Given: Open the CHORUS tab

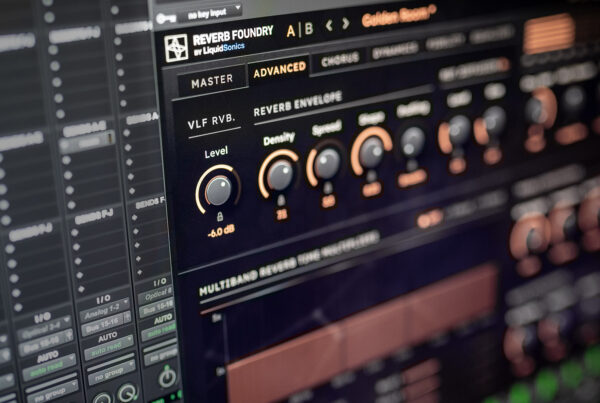Looking at the screenshot, I should point(340,60).
